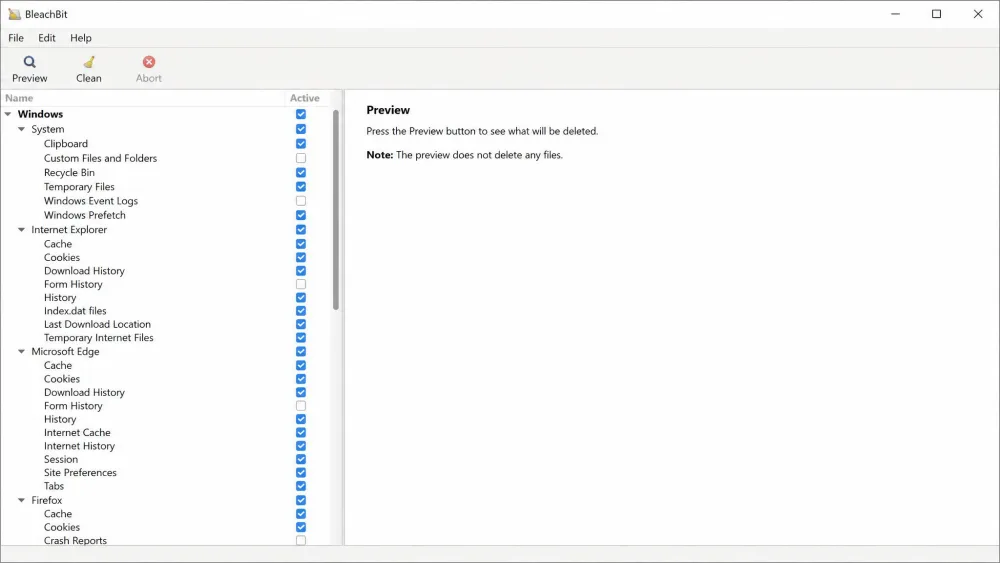Open the Edit menu
The height and width of the screenshot is (563, 1000).
47,38
